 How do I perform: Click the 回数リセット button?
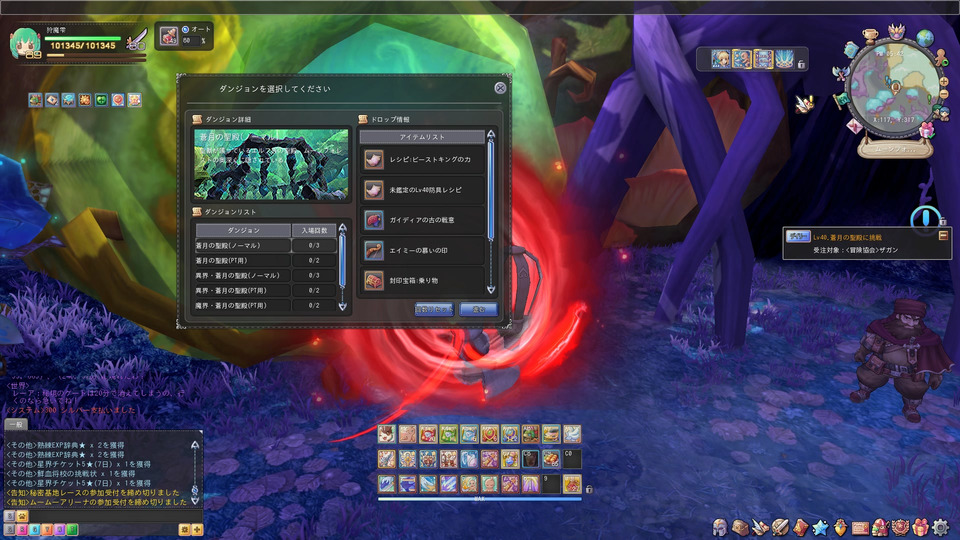click(x=434, y=309)
